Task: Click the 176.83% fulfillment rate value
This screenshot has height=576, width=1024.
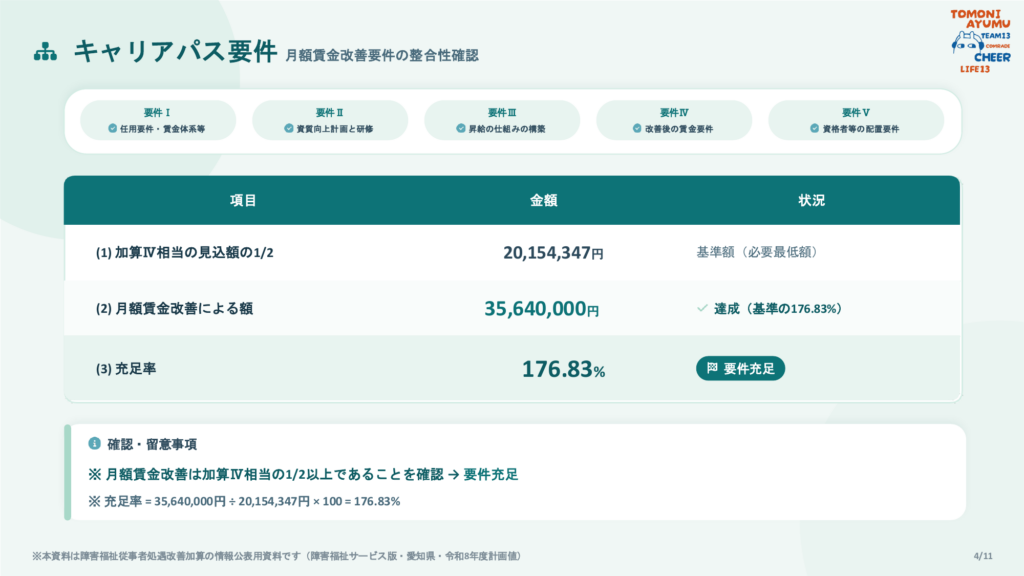Action: coord(563,369)
